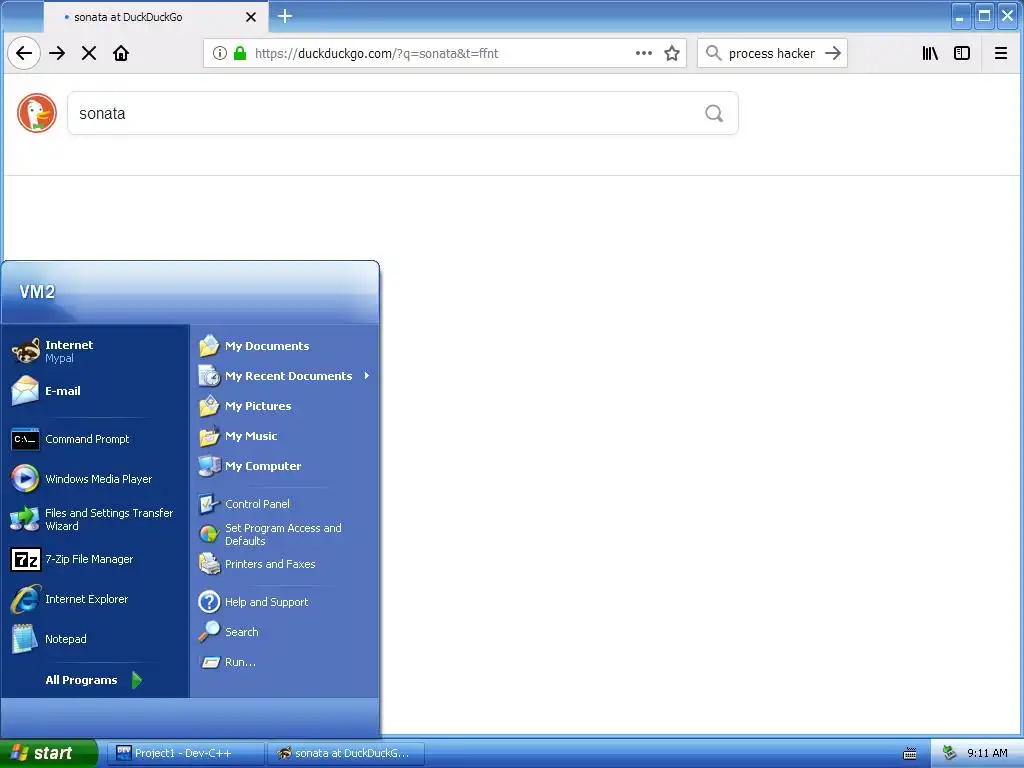Open Help and Support
Viewport: 1024px width, 768px height.
tap(285, 601)
